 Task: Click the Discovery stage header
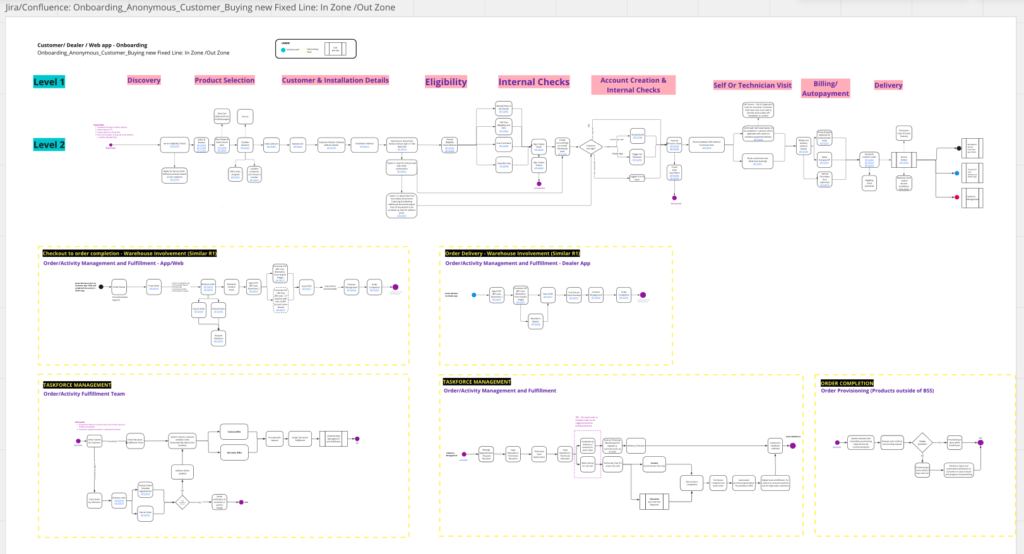[x=144, y=80]
